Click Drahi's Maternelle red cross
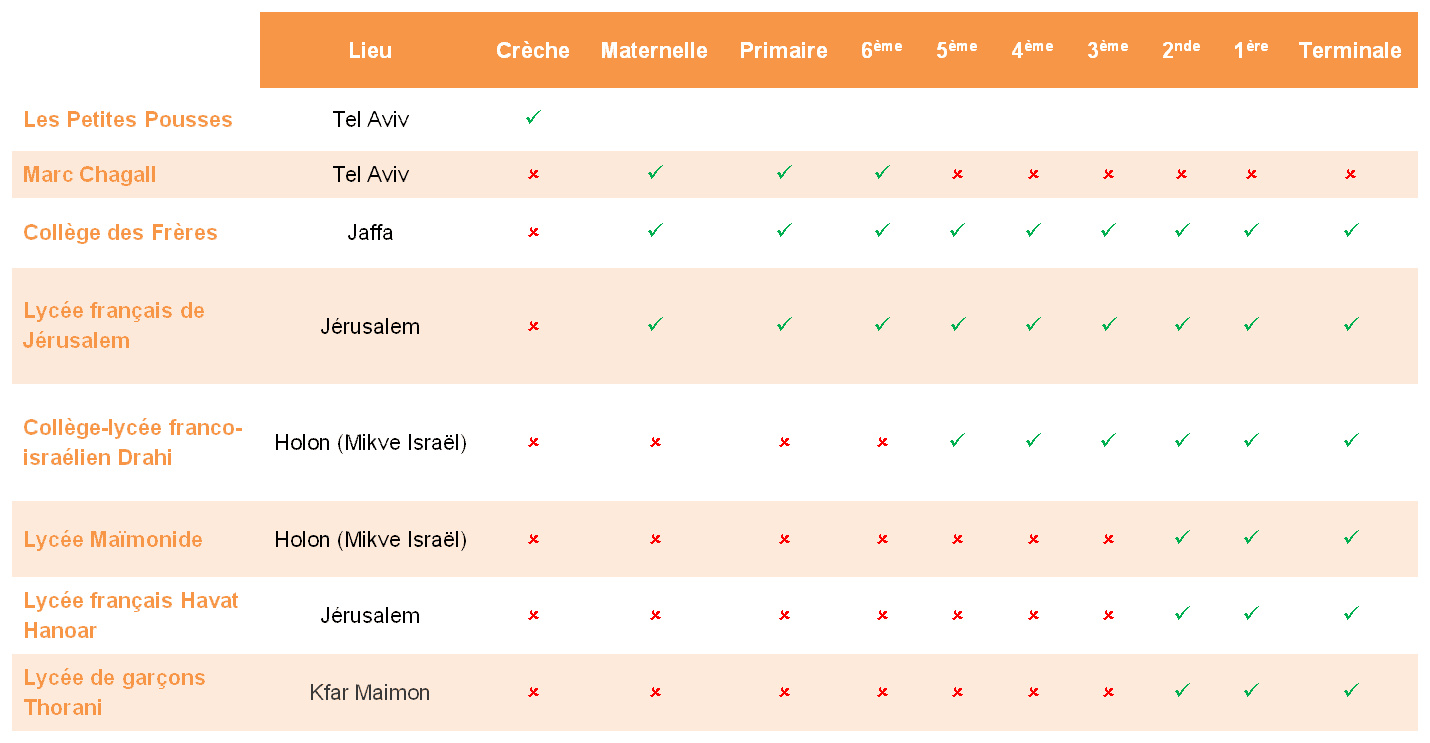Image resolution: width=1430 pixels, height=743 pixels. coord(655,442)
